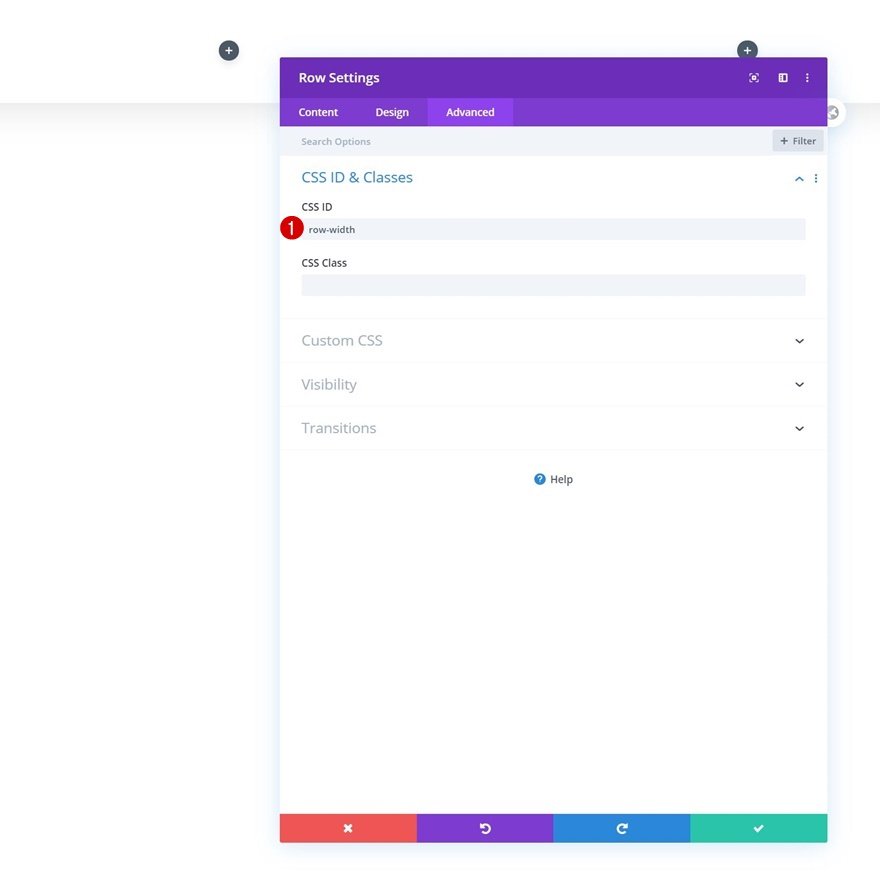Click the Row Settings title

click(x=339, y=78)
